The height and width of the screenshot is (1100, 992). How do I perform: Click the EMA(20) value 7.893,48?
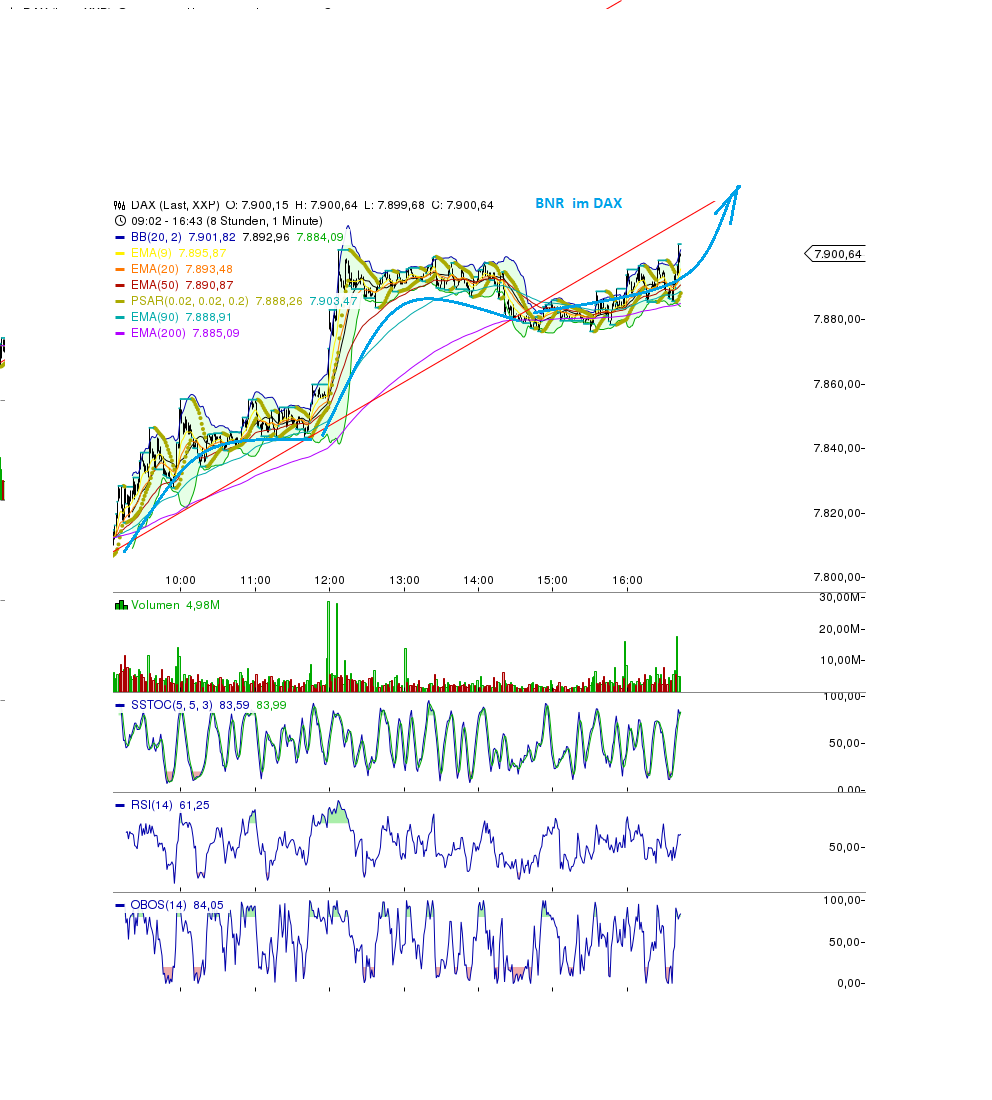pos(209,269)
